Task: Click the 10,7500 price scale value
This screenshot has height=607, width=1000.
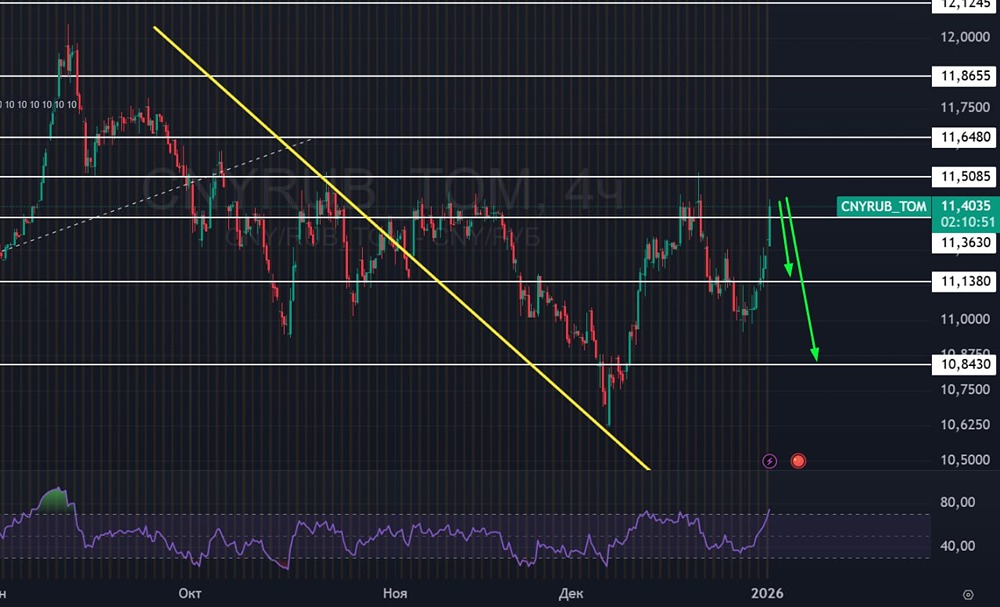Action: 965,390
